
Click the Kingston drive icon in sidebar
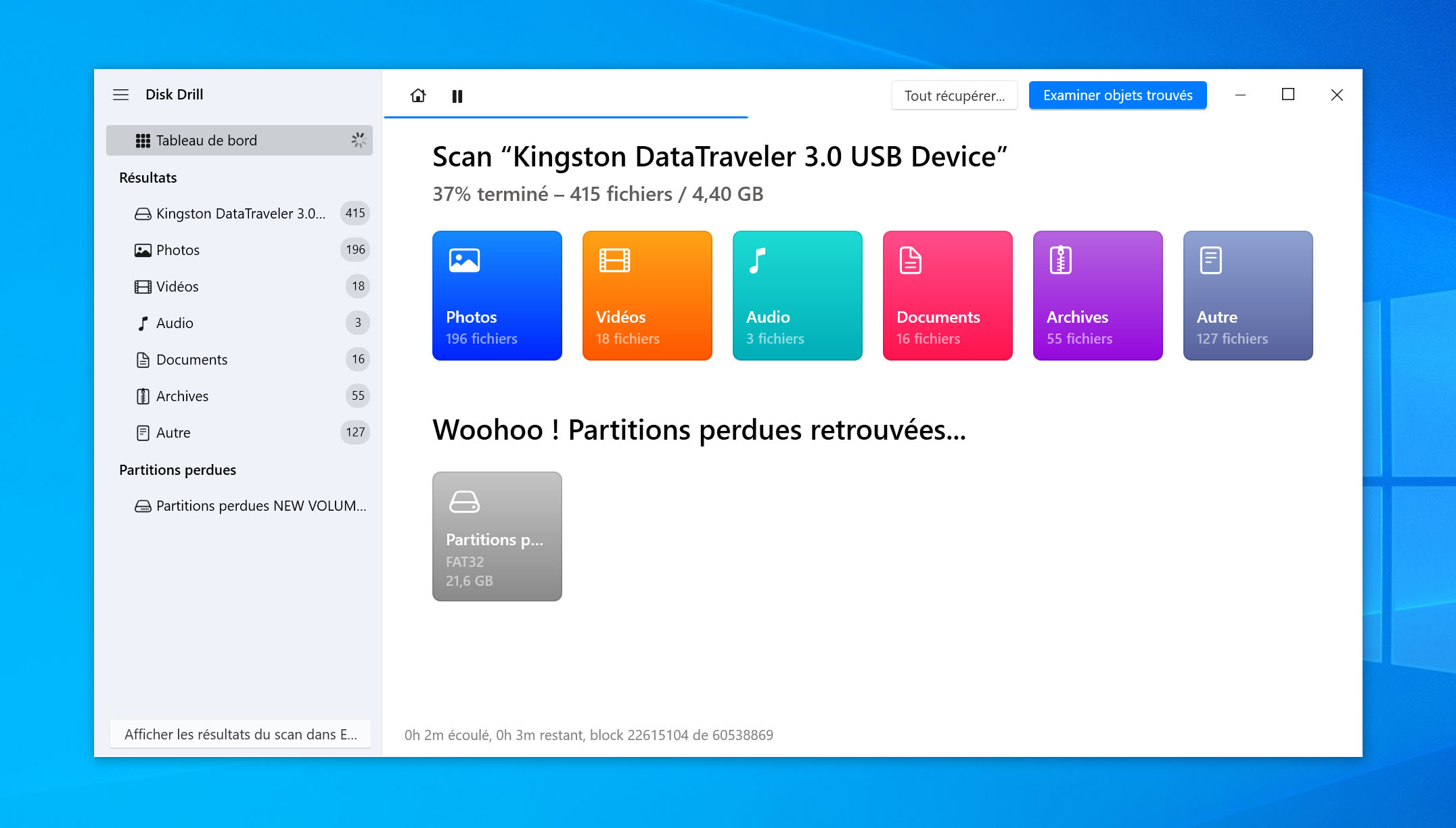143,214
